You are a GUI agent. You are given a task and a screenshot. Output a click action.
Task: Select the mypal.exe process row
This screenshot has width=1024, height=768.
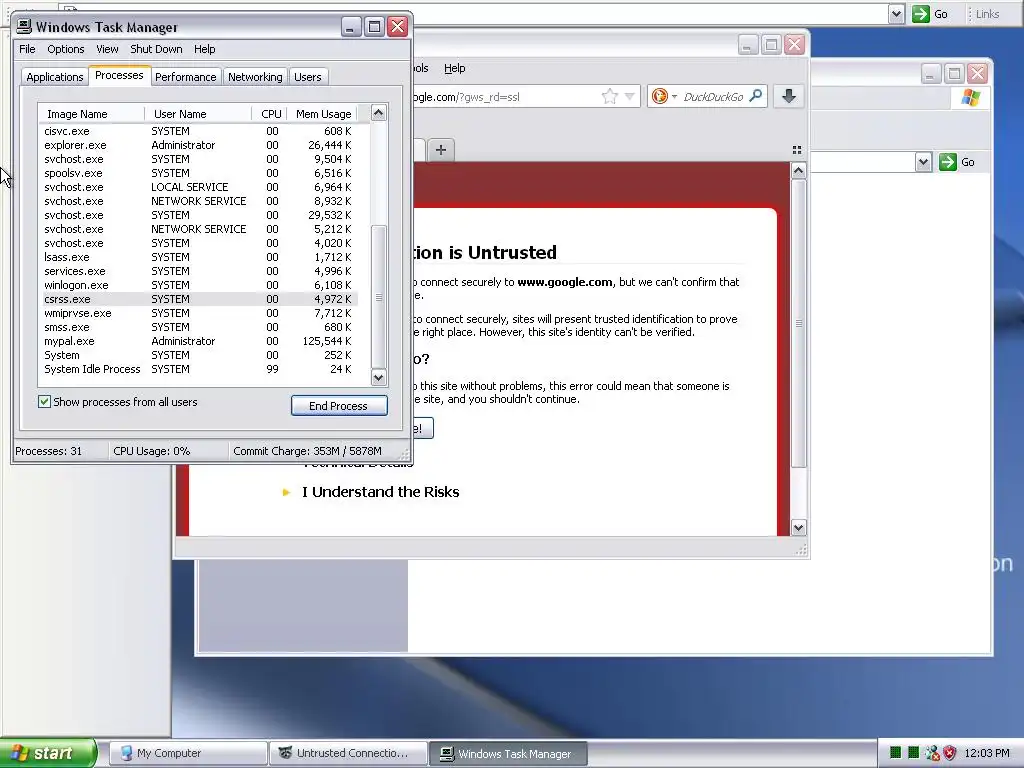(198, 341)
